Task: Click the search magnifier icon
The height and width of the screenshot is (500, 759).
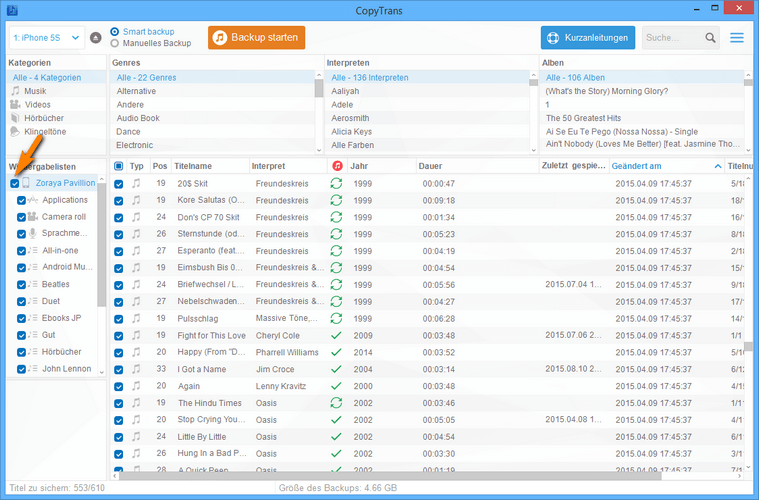Action: pos(710,38)
